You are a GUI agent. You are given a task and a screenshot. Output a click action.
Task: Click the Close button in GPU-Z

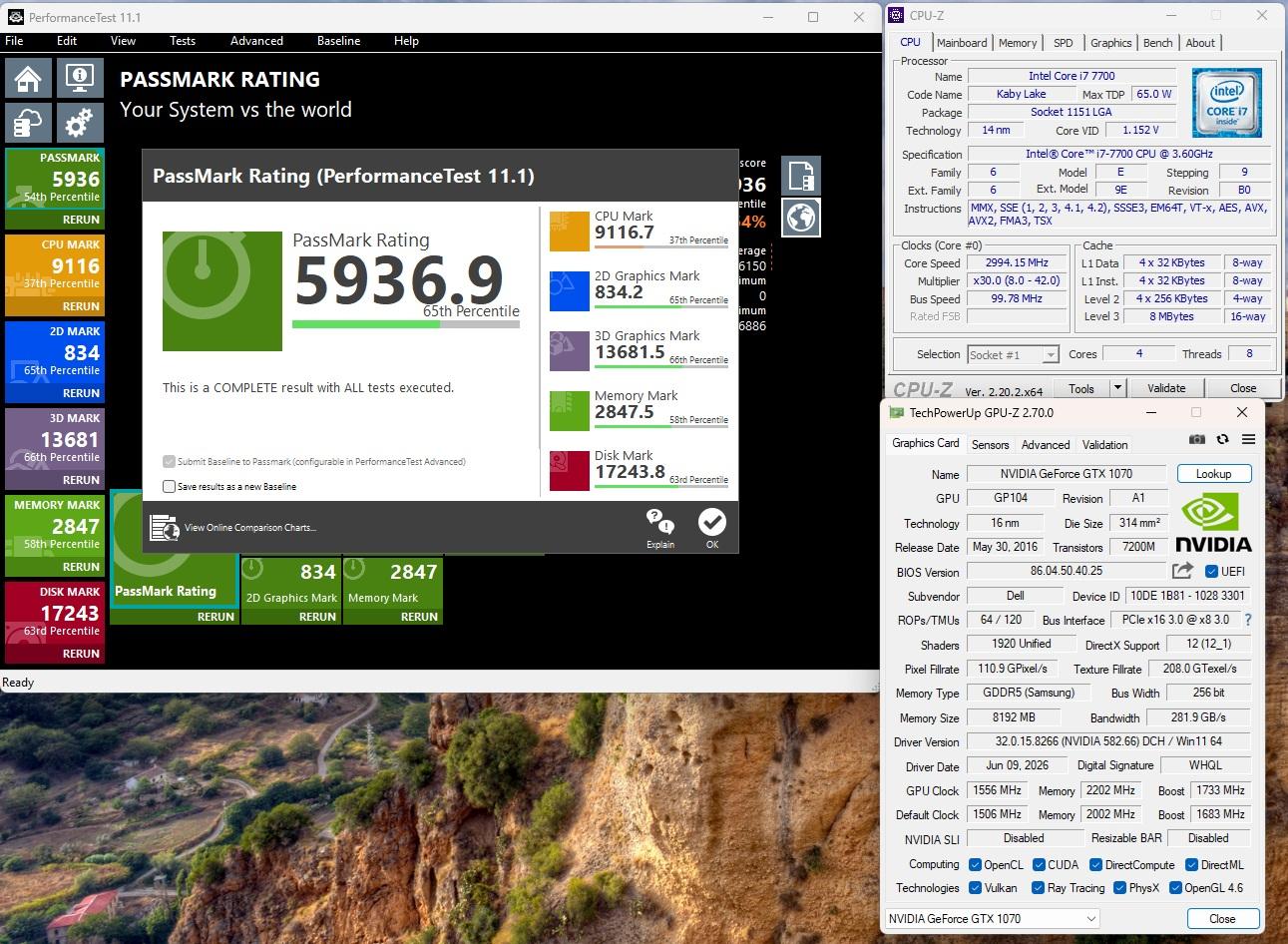[x=1222, y=919]
